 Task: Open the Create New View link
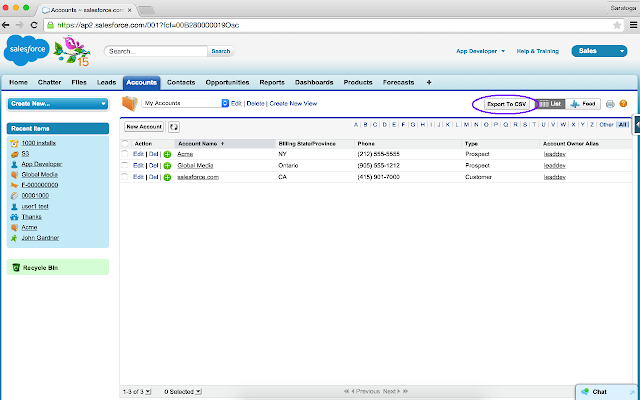293,104
